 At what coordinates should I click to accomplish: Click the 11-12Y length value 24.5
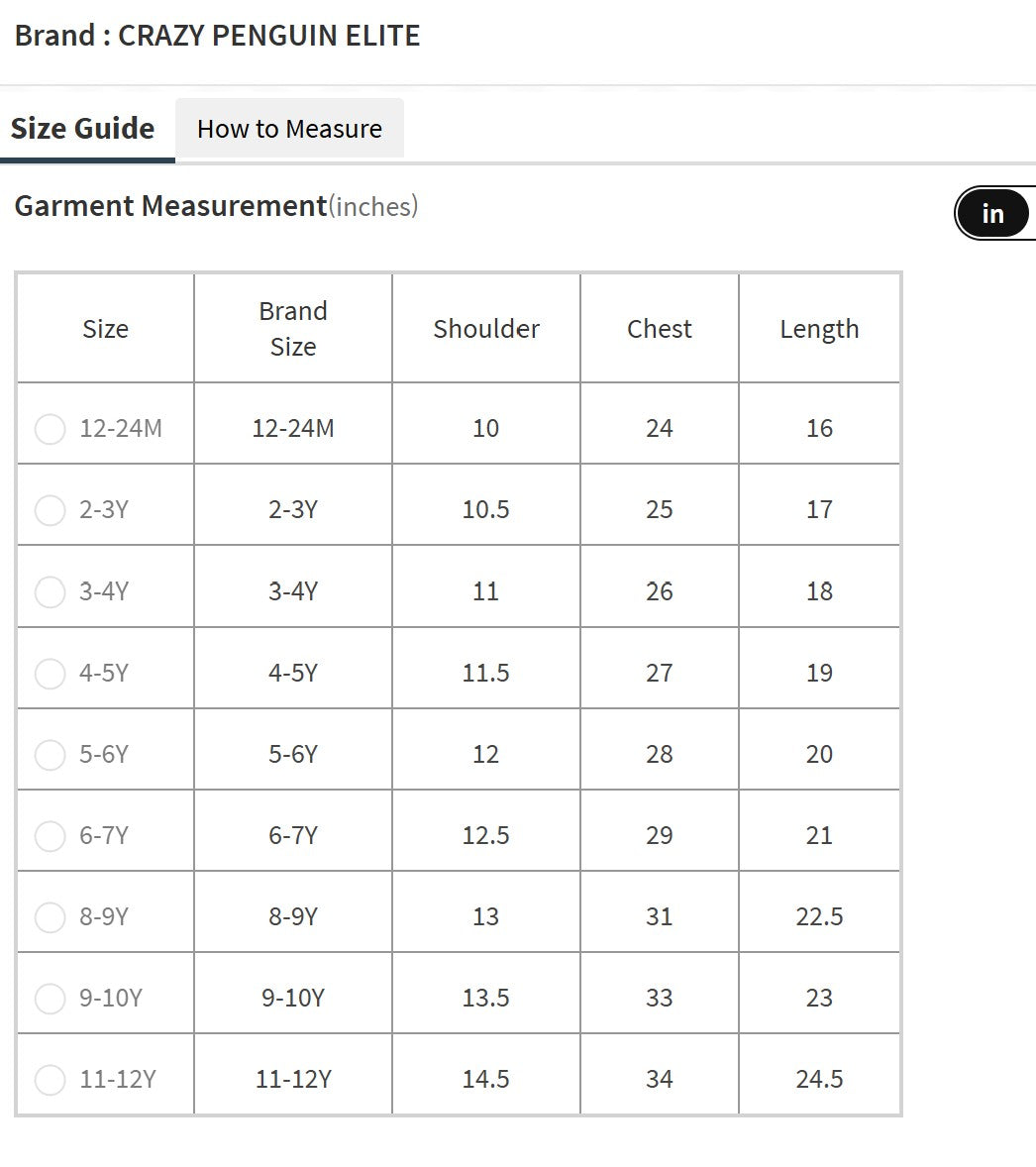pyautogui.click(x=819, y=1079)
